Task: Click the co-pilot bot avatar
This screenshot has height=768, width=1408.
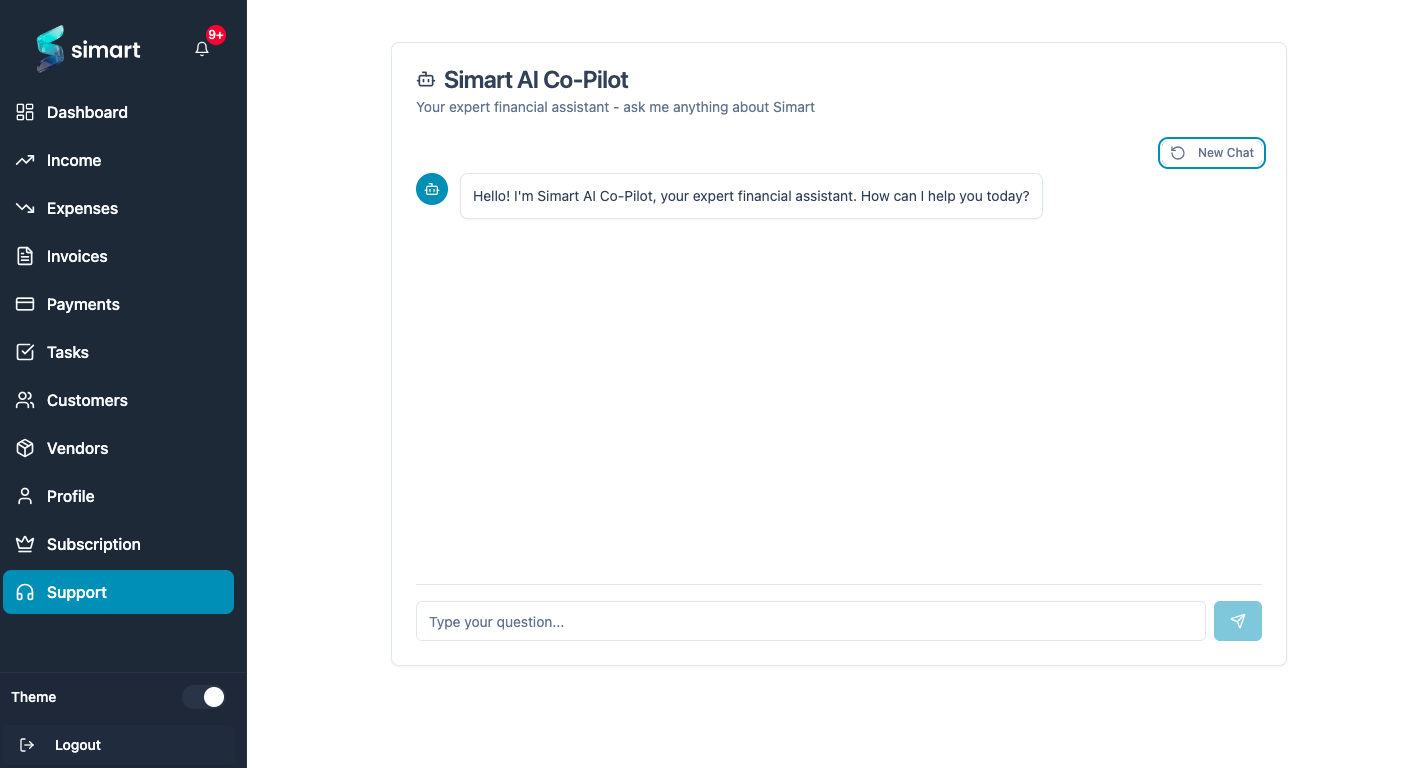Action: click(x=432, y=189)
